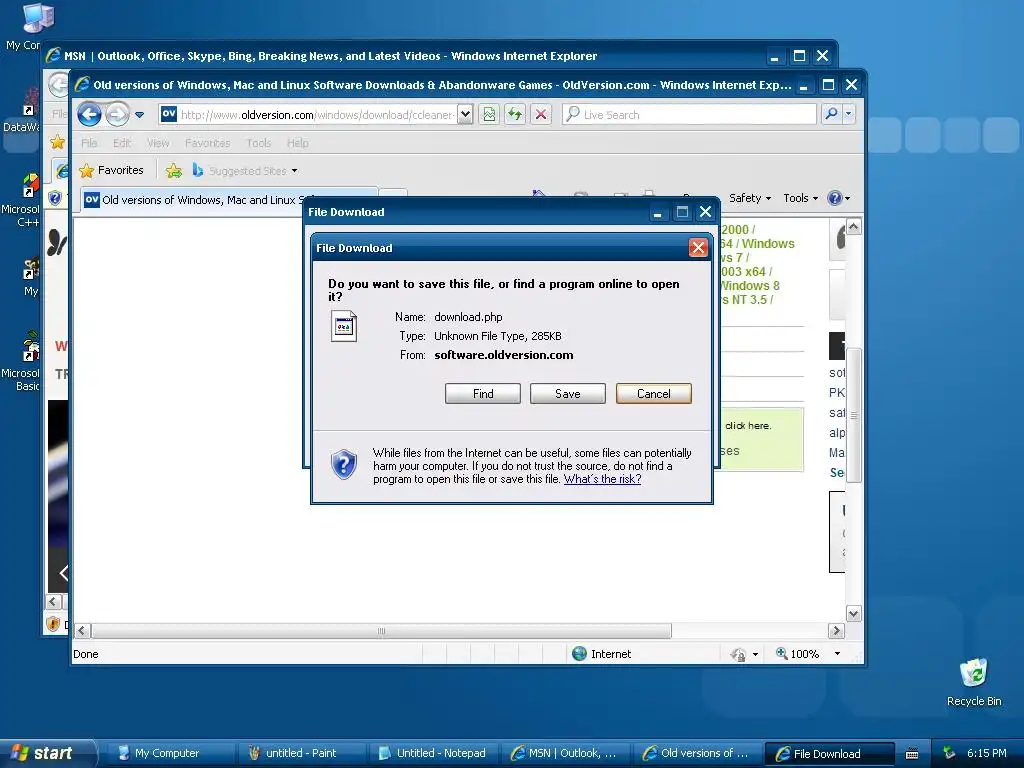
Task: Click software.oldversion.com source text
Action: (504, 355)
